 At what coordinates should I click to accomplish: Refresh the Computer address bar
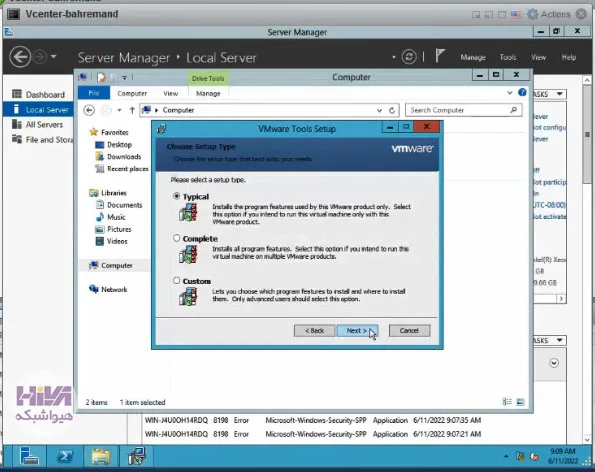click(x=392, y=110)
